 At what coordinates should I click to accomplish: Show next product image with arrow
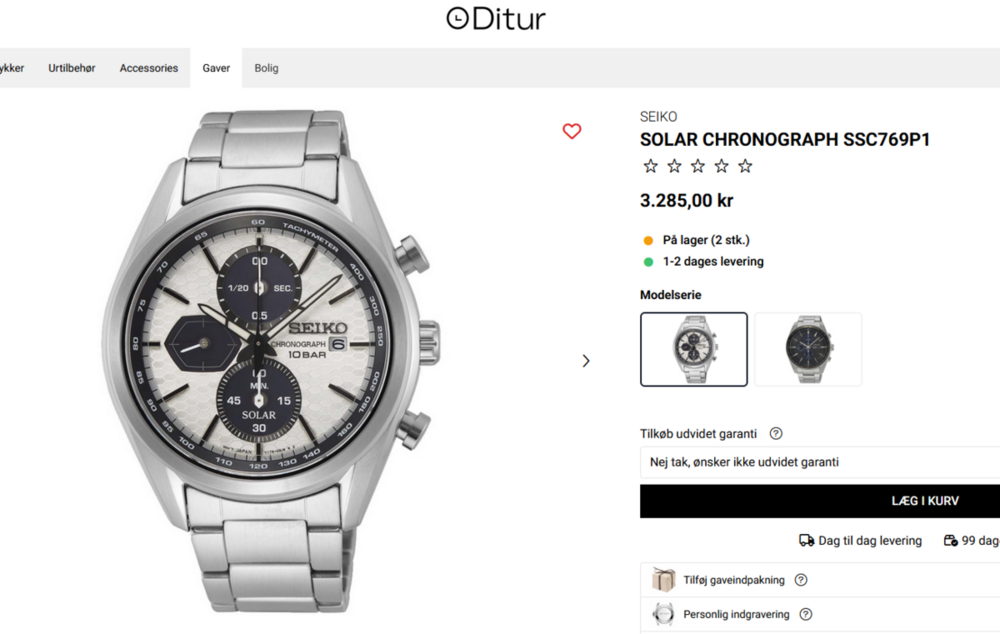click(586, 360)
